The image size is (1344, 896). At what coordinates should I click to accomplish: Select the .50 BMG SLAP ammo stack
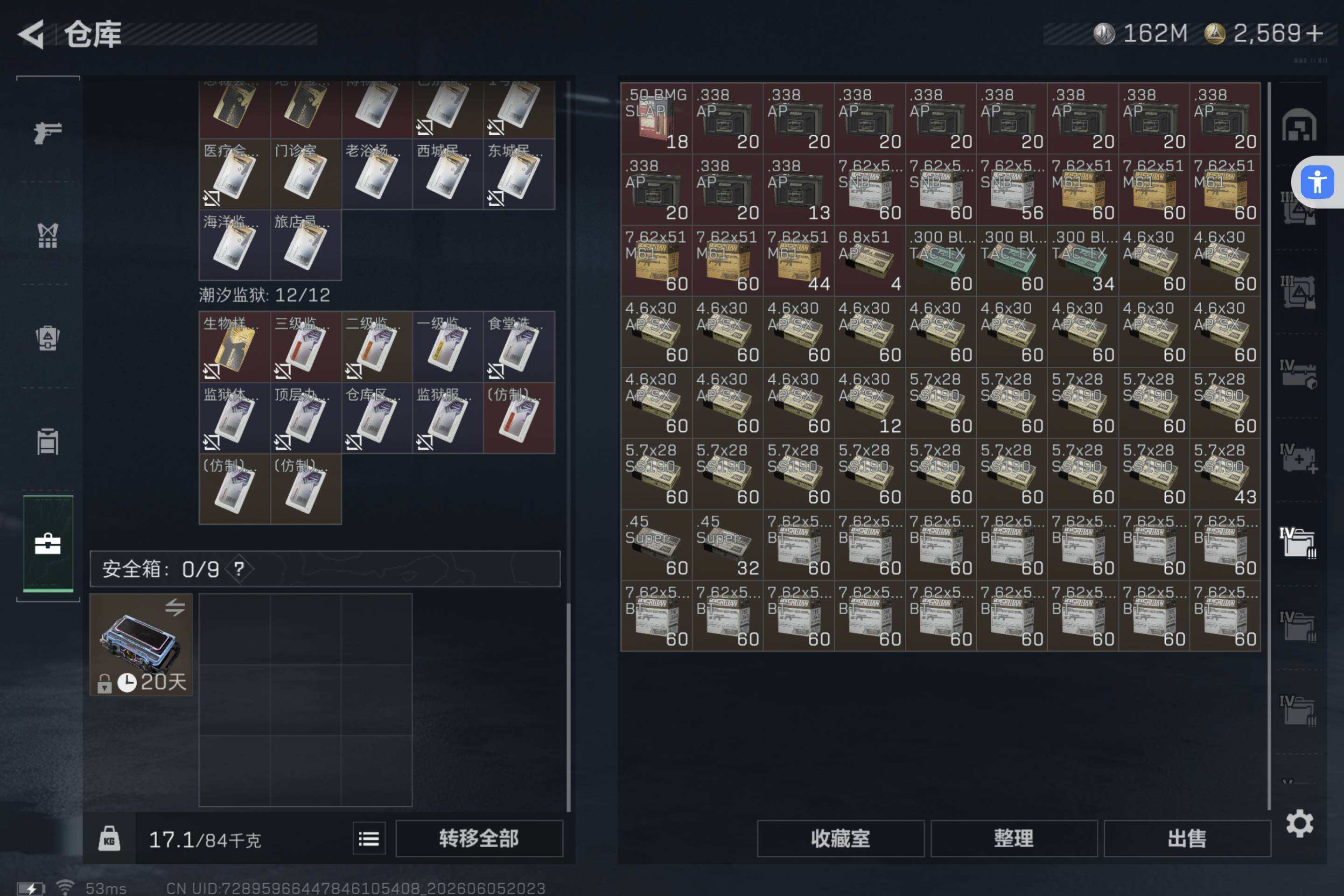(656, 118)
